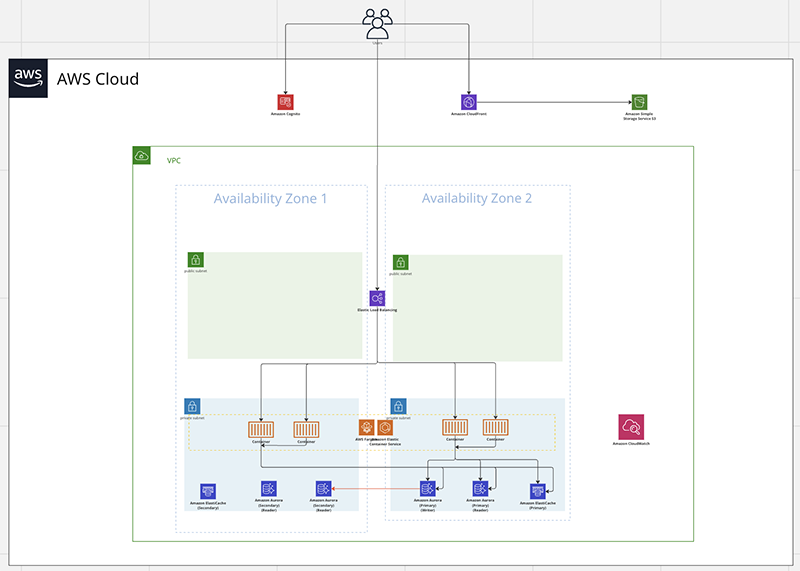
Task: Click private subnet lock icon in Zone 2
Action: click(398, 407)
